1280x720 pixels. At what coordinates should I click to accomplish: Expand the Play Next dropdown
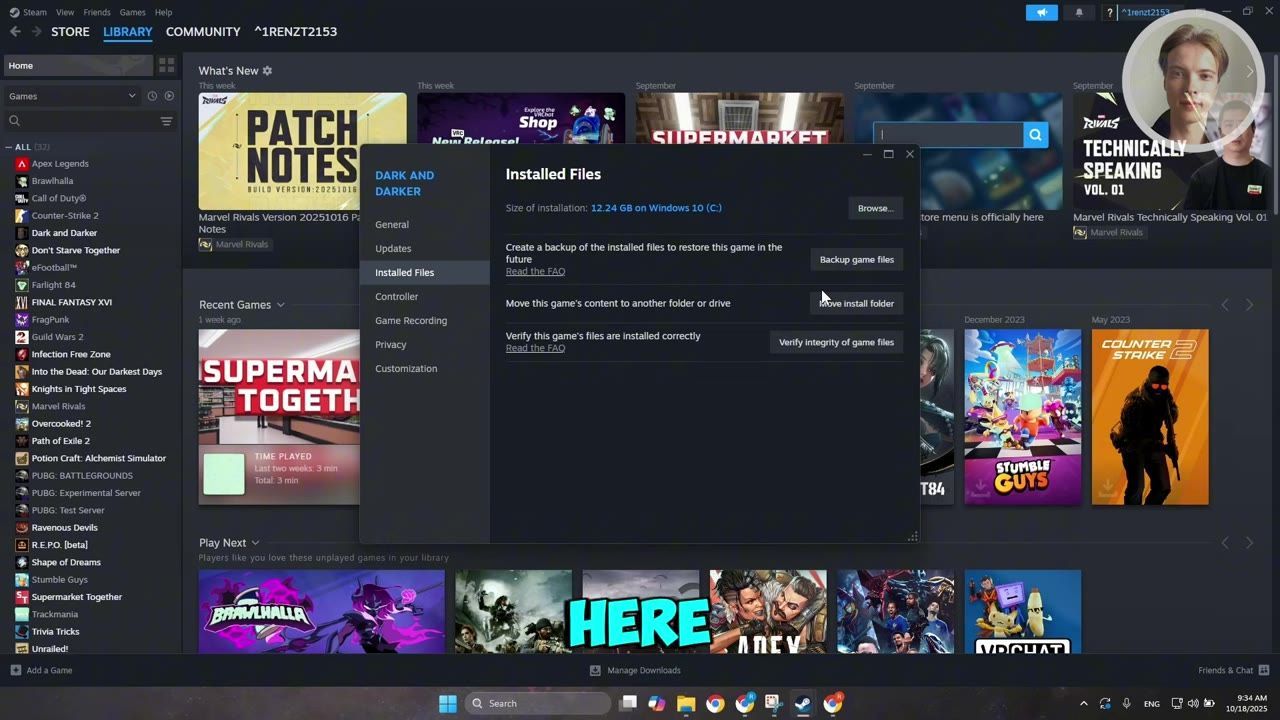255,543
